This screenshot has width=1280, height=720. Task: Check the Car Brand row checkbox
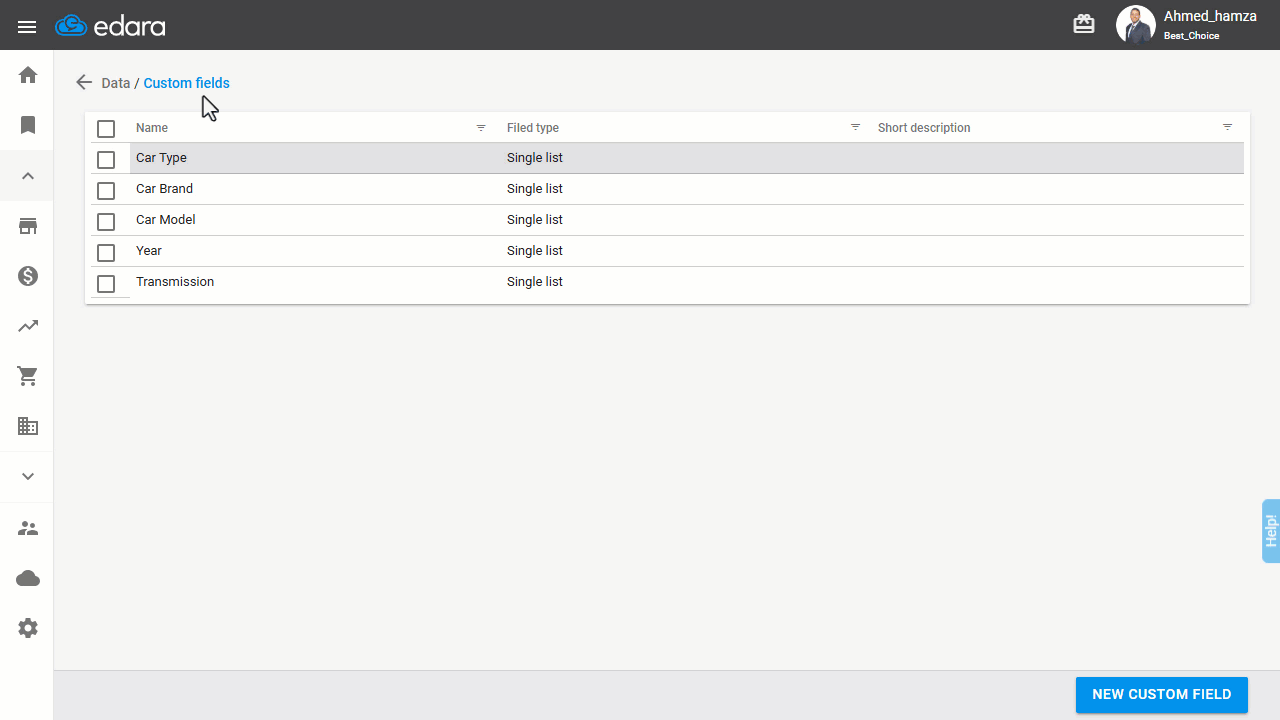(106, 191)
